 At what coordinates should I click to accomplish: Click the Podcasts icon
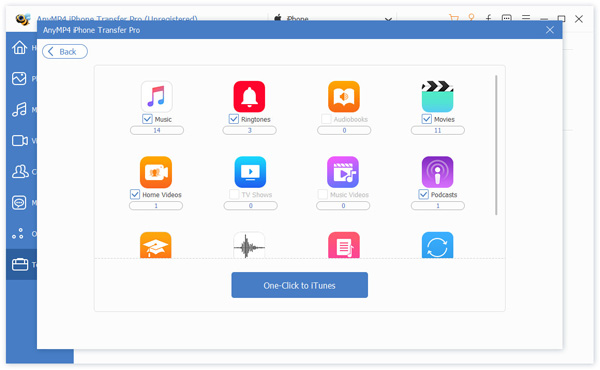(x=437, y=172)
